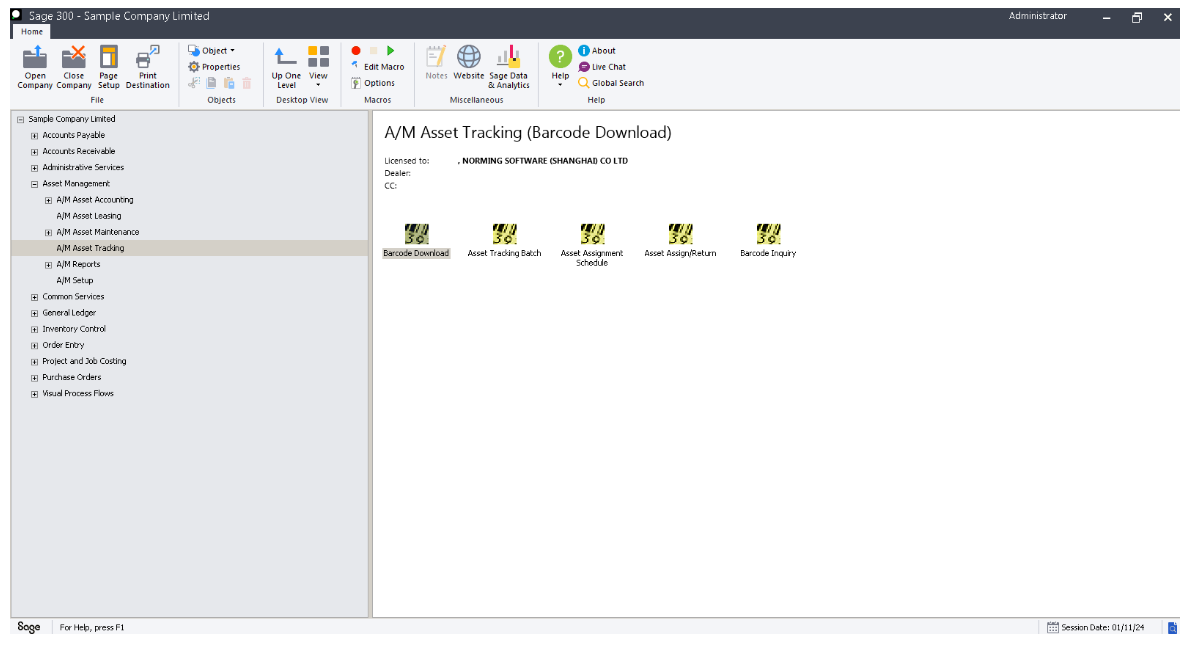Expand A/M Reports node
The image size is (1197, 646).
point(48,264)
